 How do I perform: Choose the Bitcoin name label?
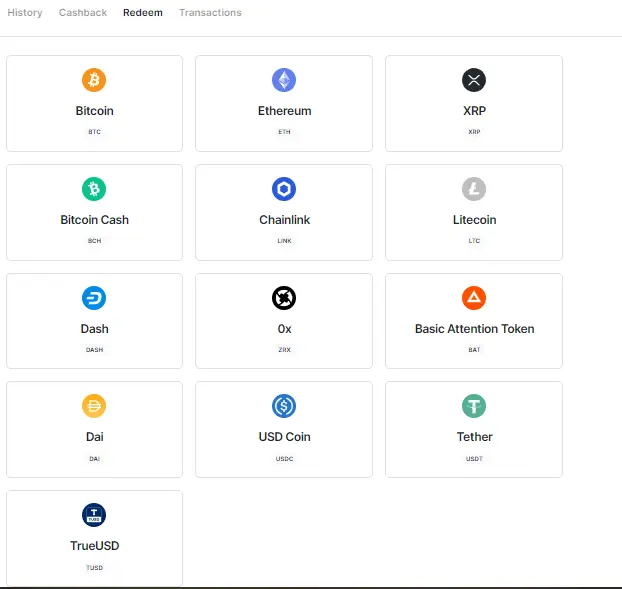click(x=94, y=111)
